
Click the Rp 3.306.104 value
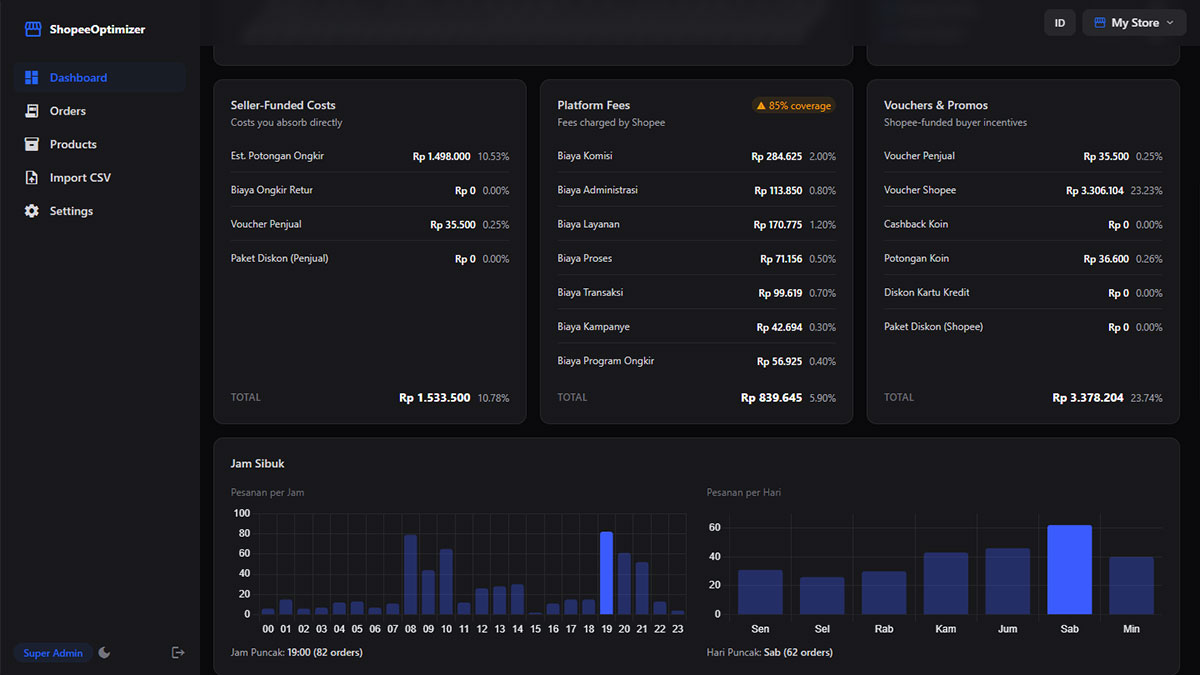1095,190
